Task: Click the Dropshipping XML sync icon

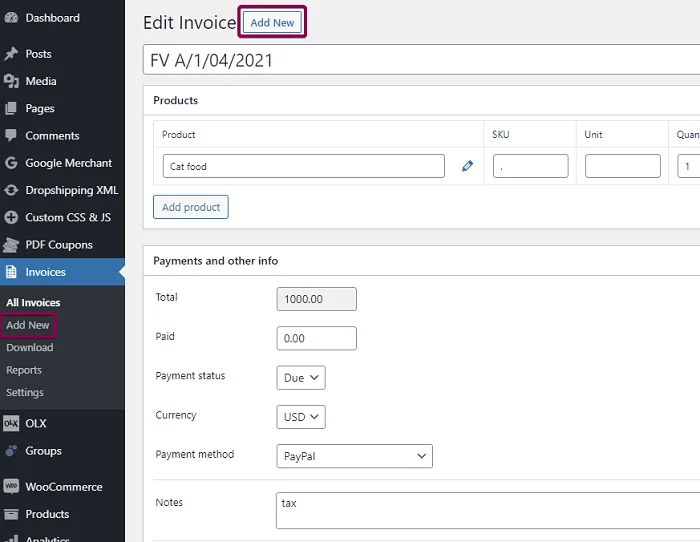Action: click(11, 190)
